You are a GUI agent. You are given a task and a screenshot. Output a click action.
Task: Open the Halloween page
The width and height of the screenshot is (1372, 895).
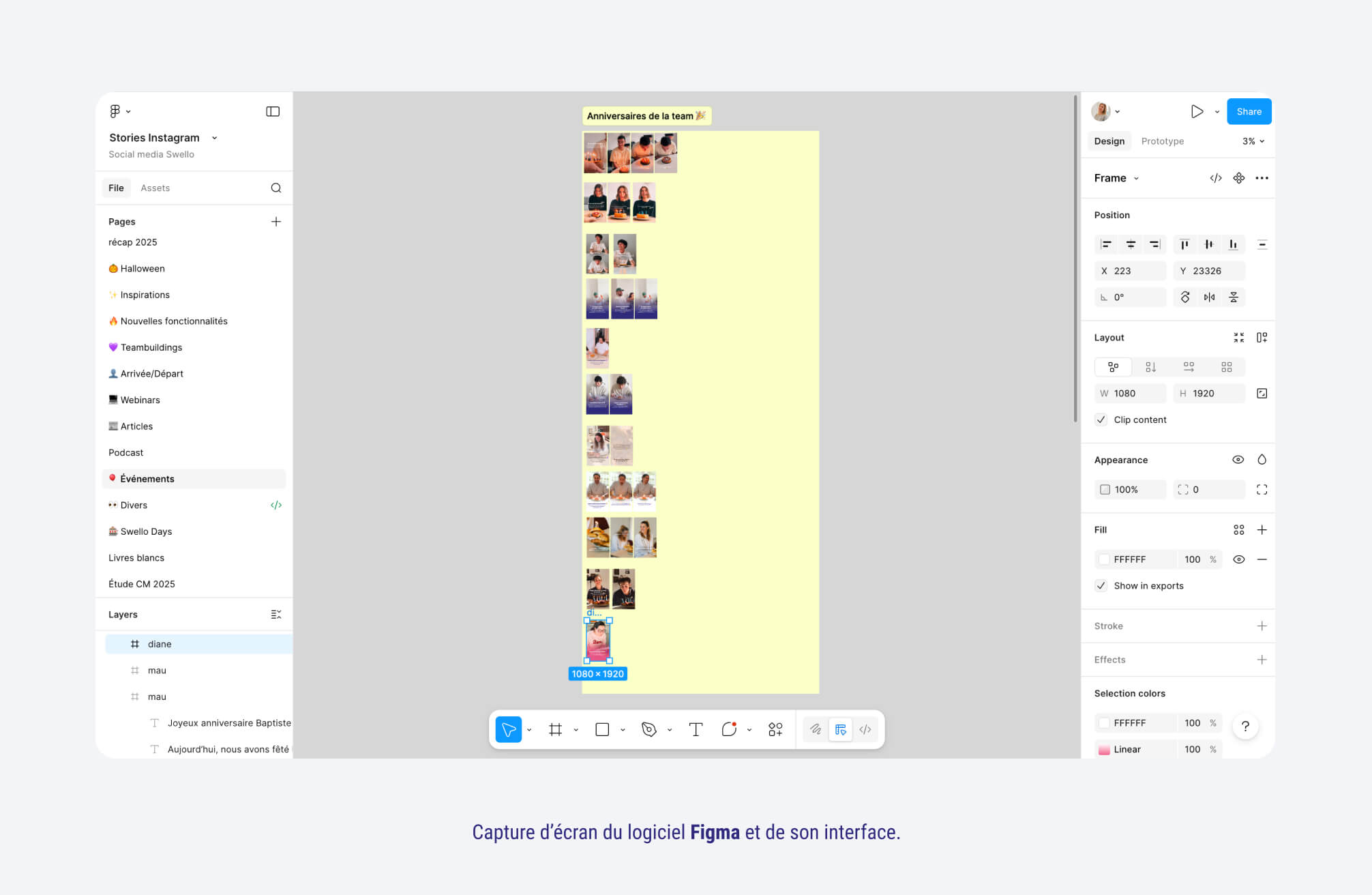pyautogui.click(x=143, y=268)
